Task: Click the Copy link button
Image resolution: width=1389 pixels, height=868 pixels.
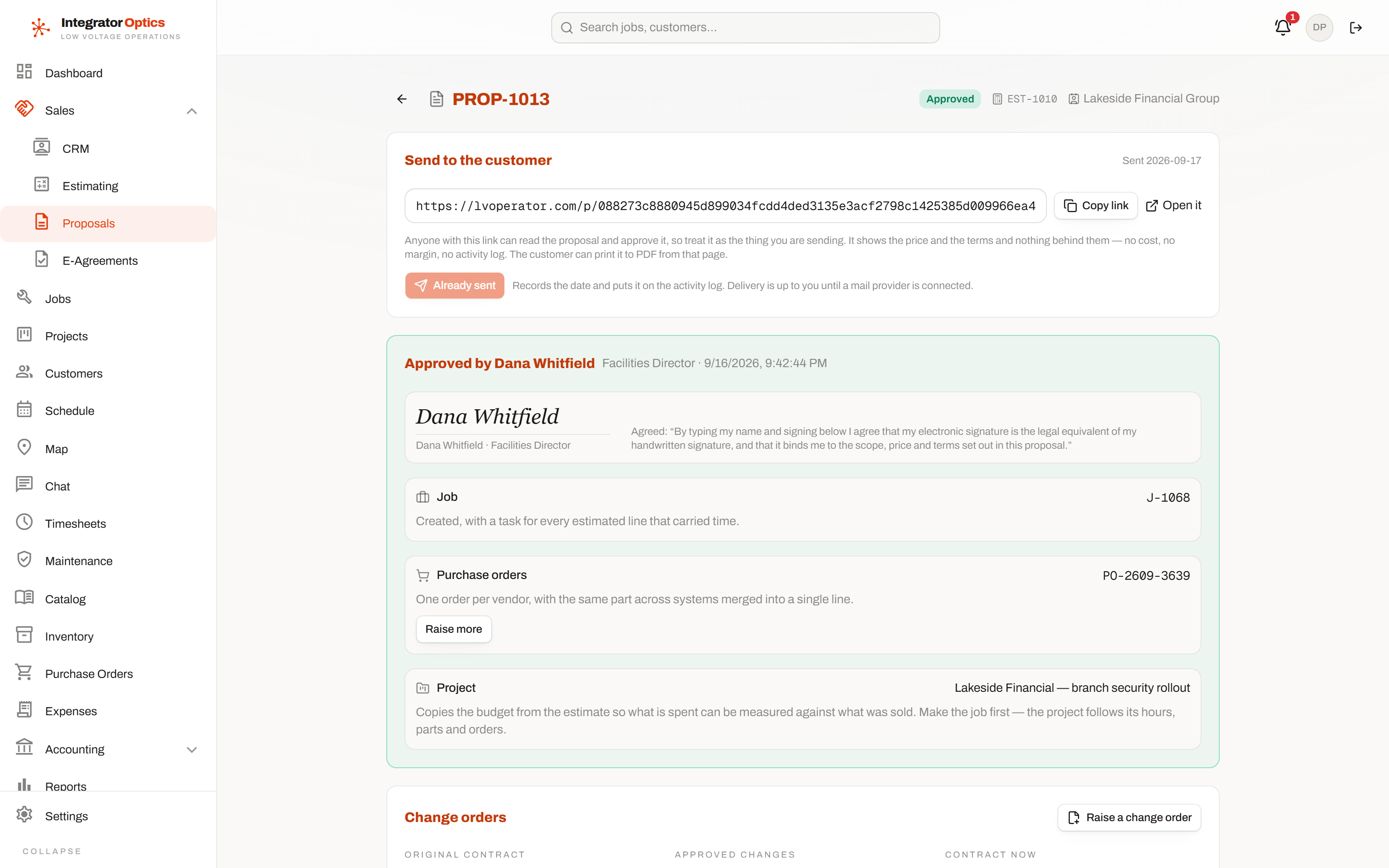Action: pyautogui.click(x=1096, y=206)
